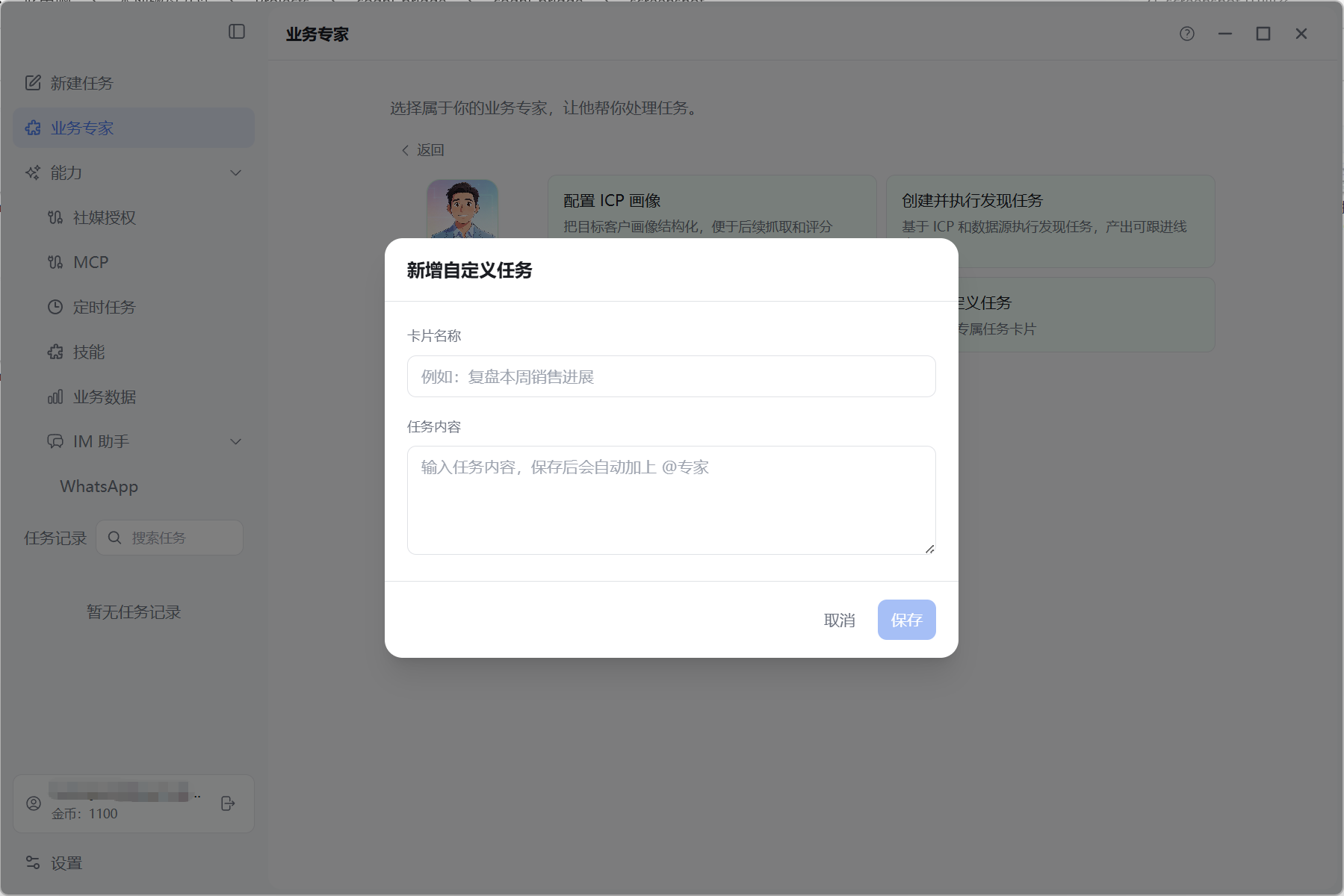
Task: Click the expert avatar thumbnail
Action: pos(462,209)
